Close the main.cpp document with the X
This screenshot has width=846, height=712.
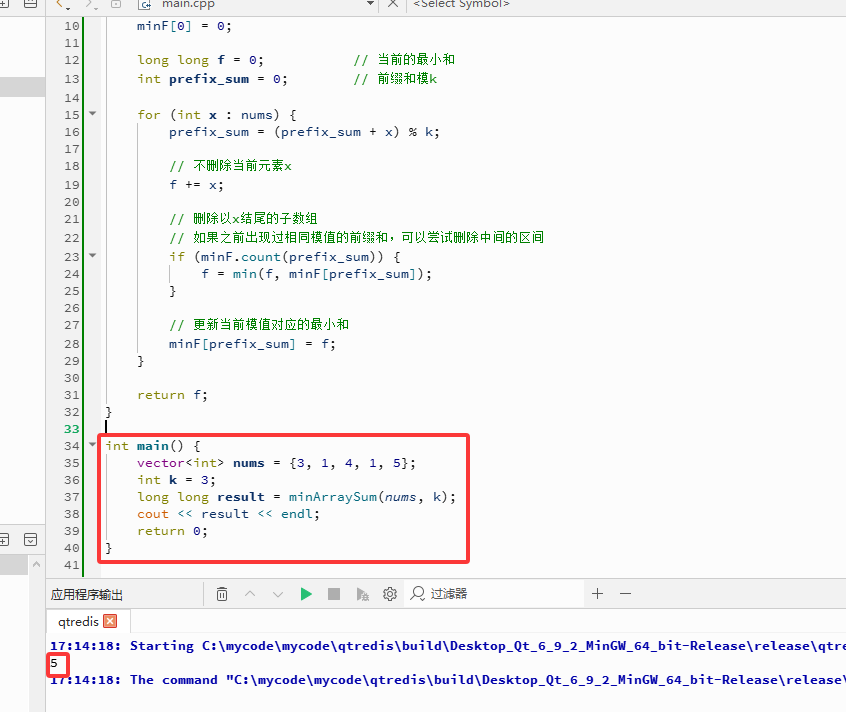(393, 4)
